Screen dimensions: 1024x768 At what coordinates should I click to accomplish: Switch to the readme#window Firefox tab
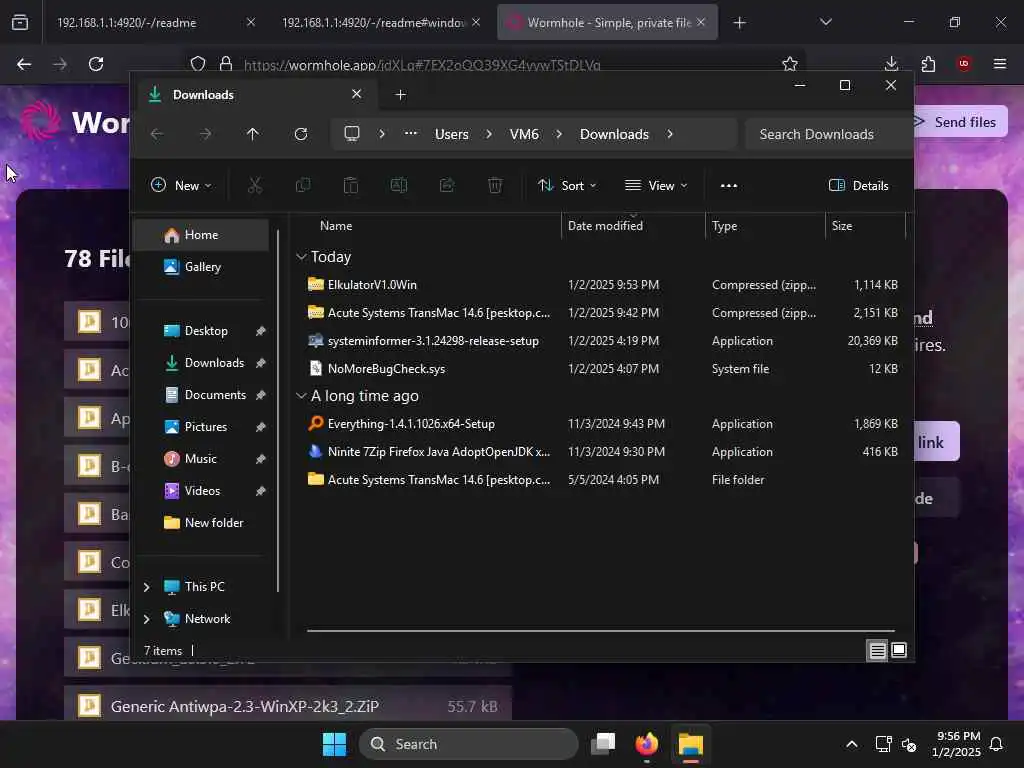pos(380,22)
